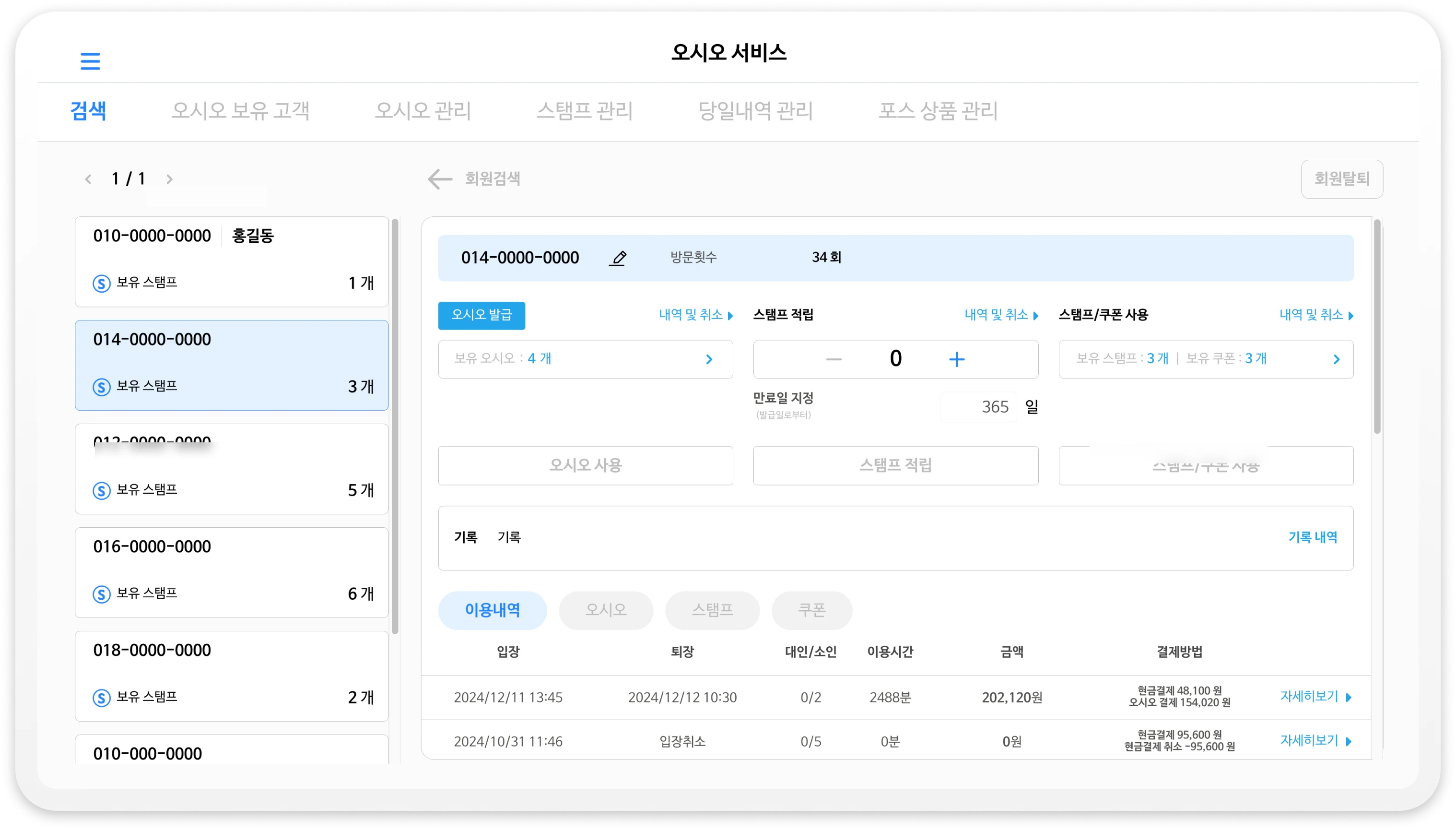Select member card 016-0000-0000
The width and height of the screenshot is (1456, 830).
pyautogui.click(x=231, y=572)
